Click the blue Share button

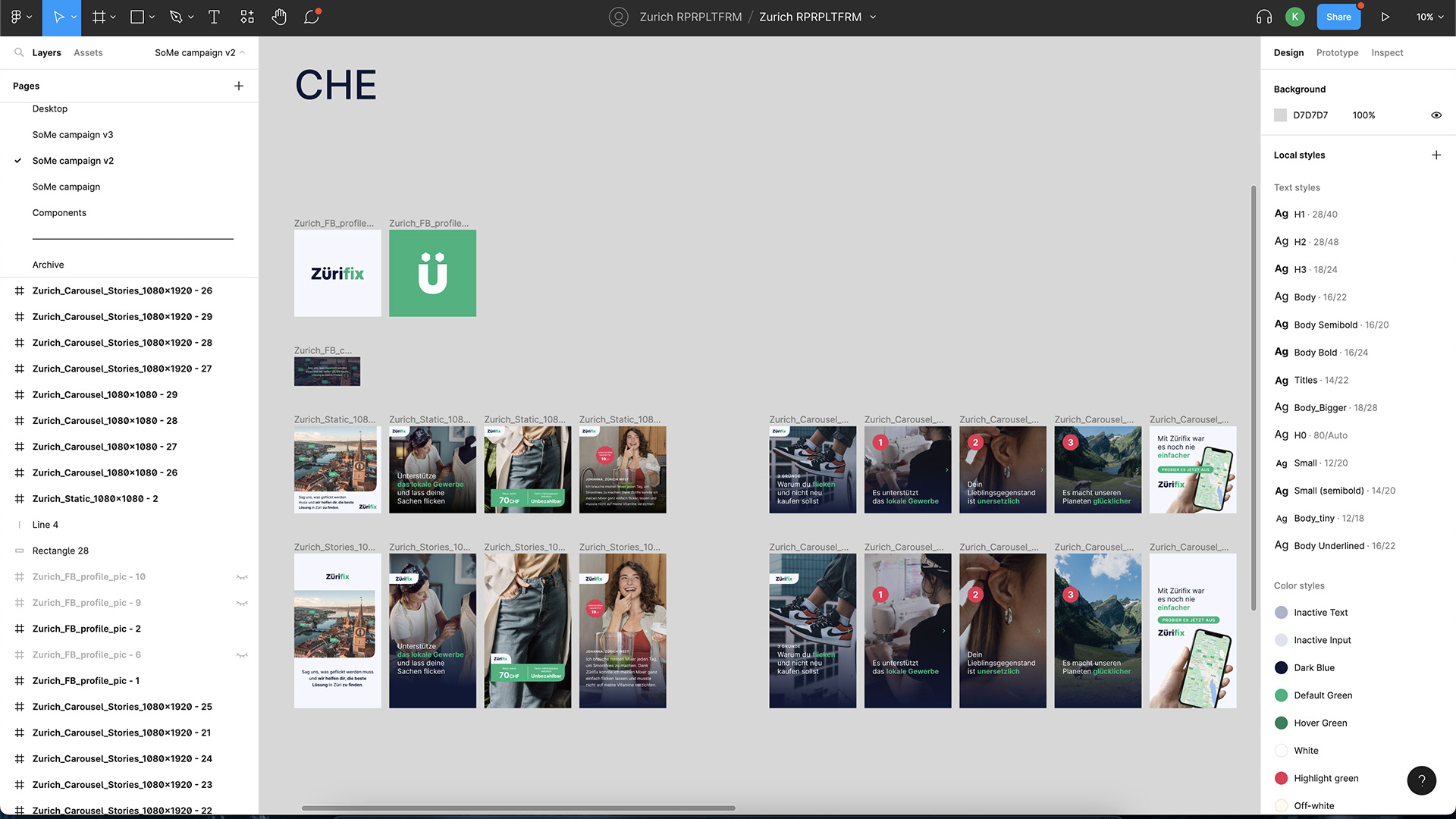pyautogui.click(x=1338, y=17)
